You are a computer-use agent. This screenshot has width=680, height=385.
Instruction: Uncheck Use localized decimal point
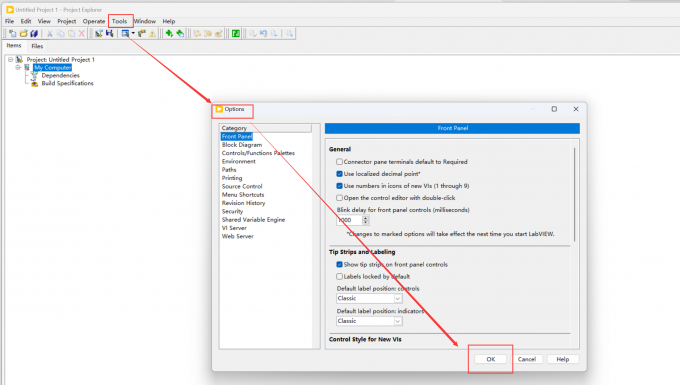[x=340, y=174]
